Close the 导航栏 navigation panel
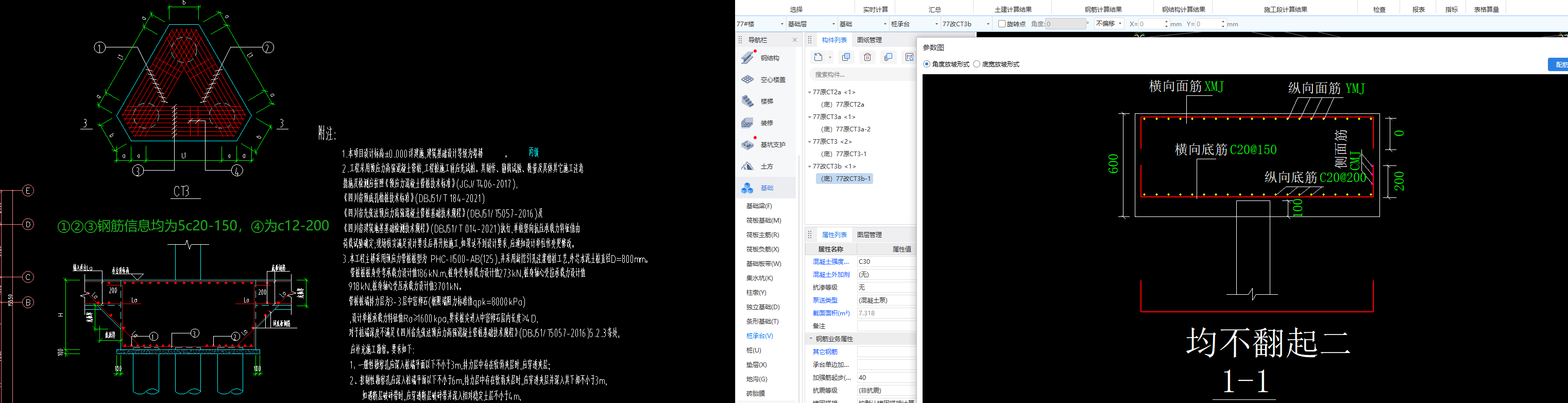 coord(794,40)
